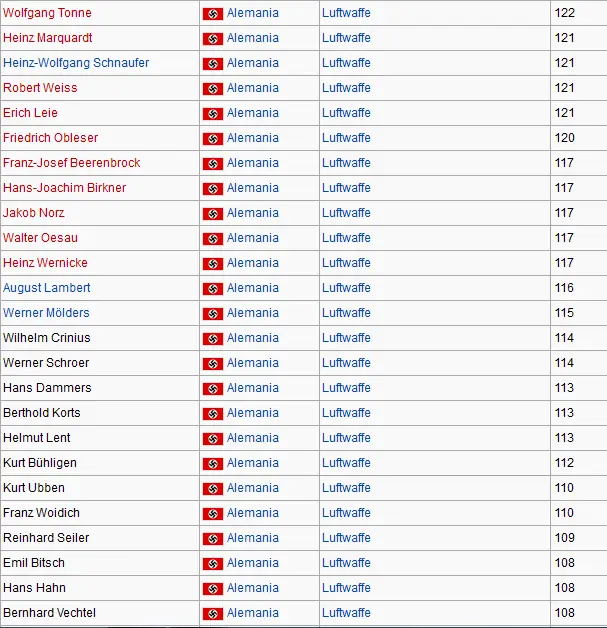Screen dimensions: 607x628
Task: Click the flag icon in Hans-Joachim Birkner's row
Action: click(213, 189)
